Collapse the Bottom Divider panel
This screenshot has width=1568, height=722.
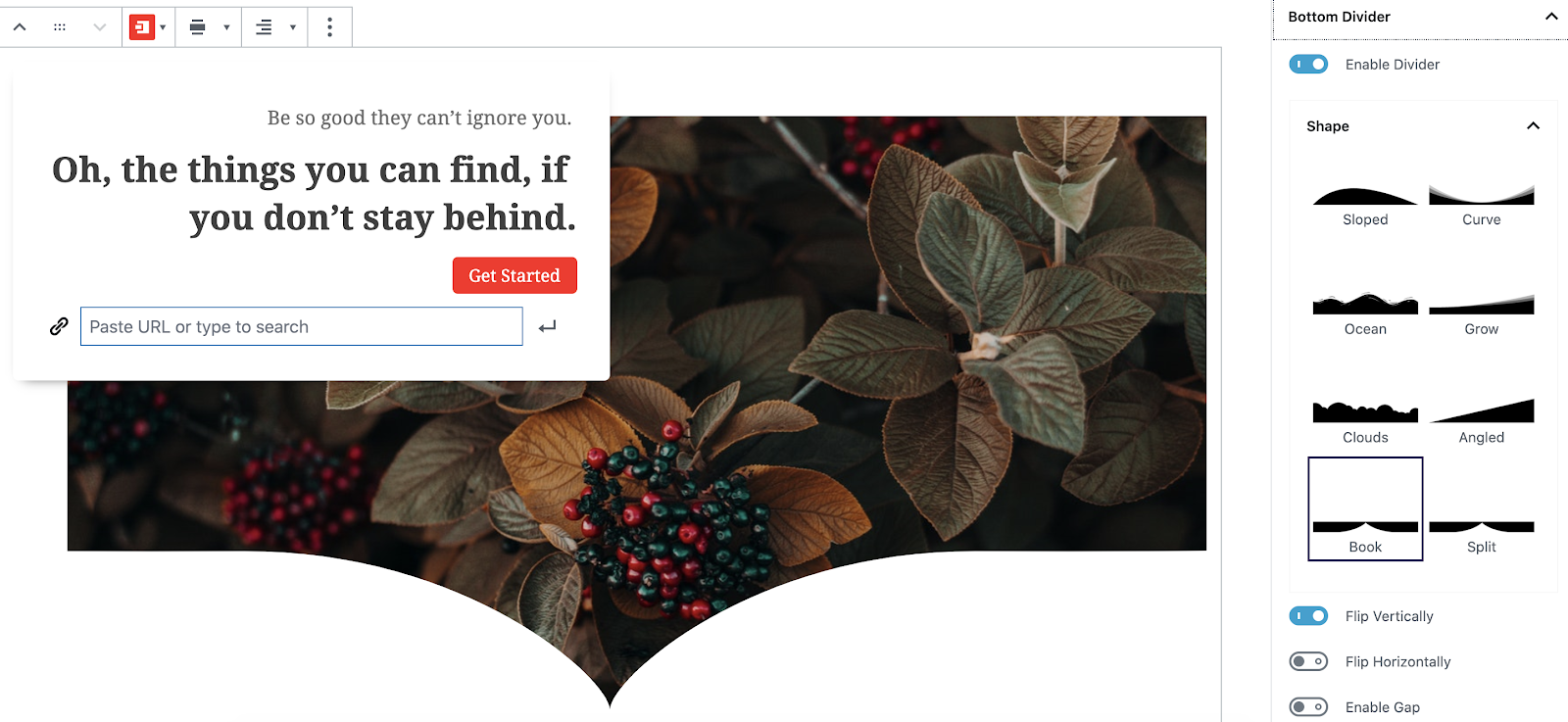point(1551,17)
